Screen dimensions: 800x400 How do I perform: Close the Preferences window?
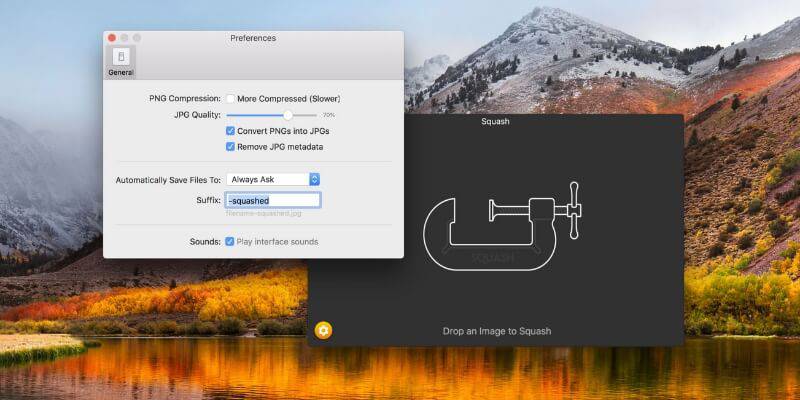click(x=112, y=38)
